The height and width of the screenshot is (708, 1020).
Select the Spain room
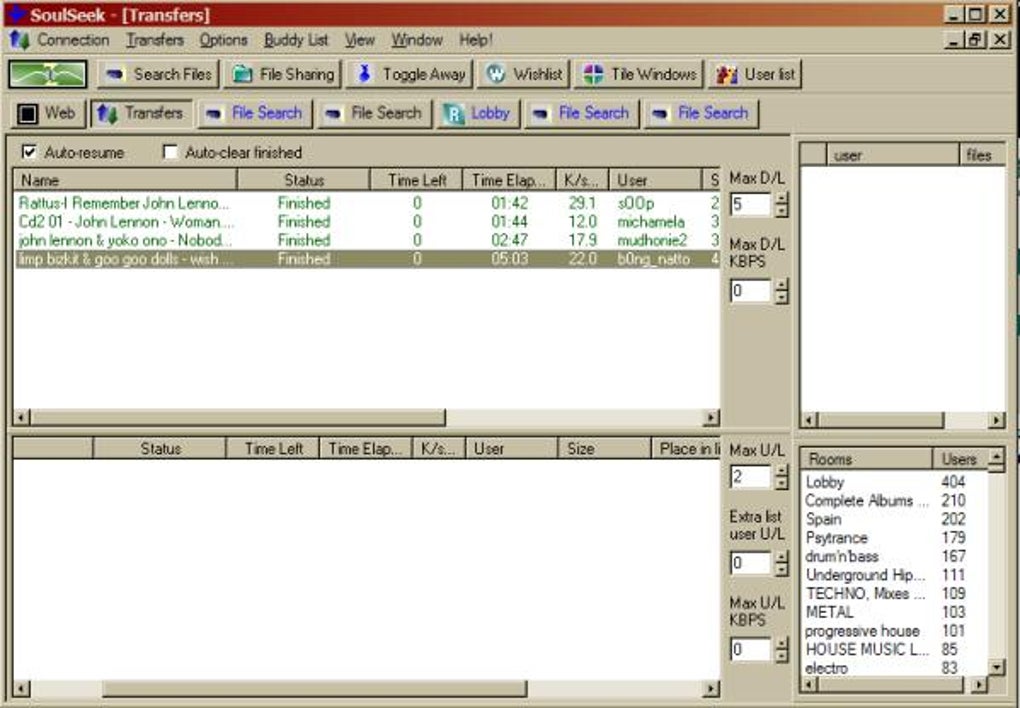(x=894, y=519)
